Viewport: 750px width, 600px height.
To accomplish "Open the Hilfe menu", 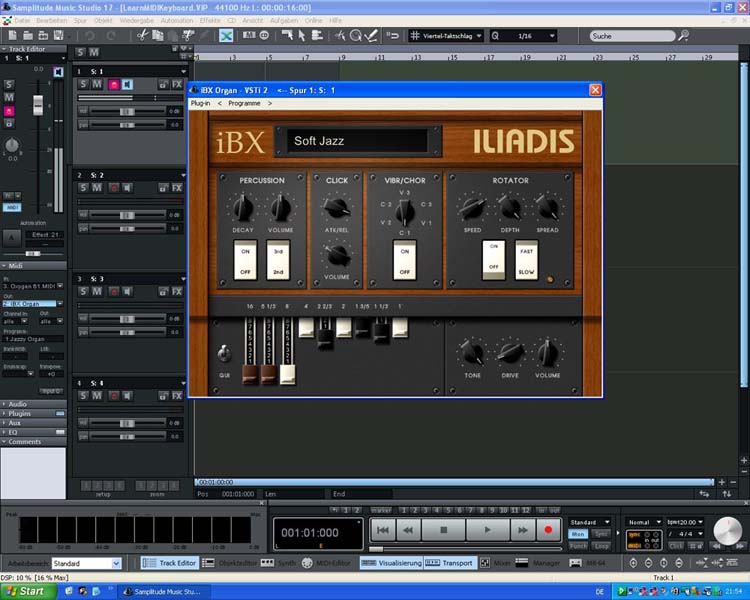I will (335, 21).
